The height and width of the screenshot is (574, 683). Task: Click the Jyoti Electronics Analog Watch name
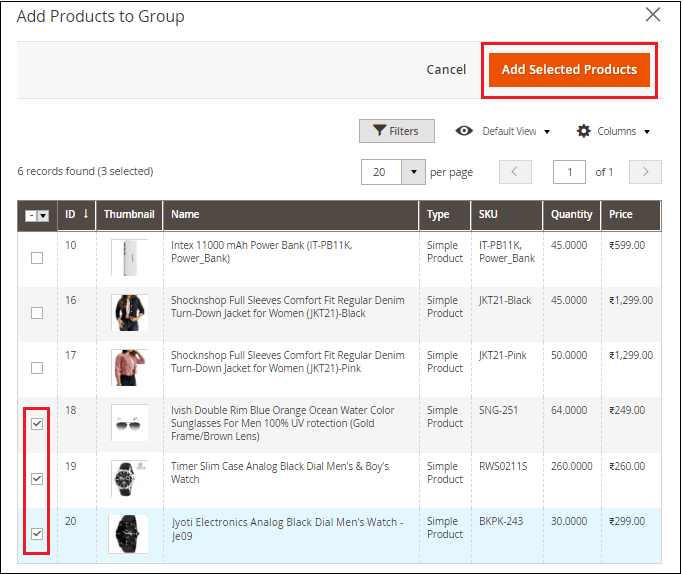(x=287, y=528)
